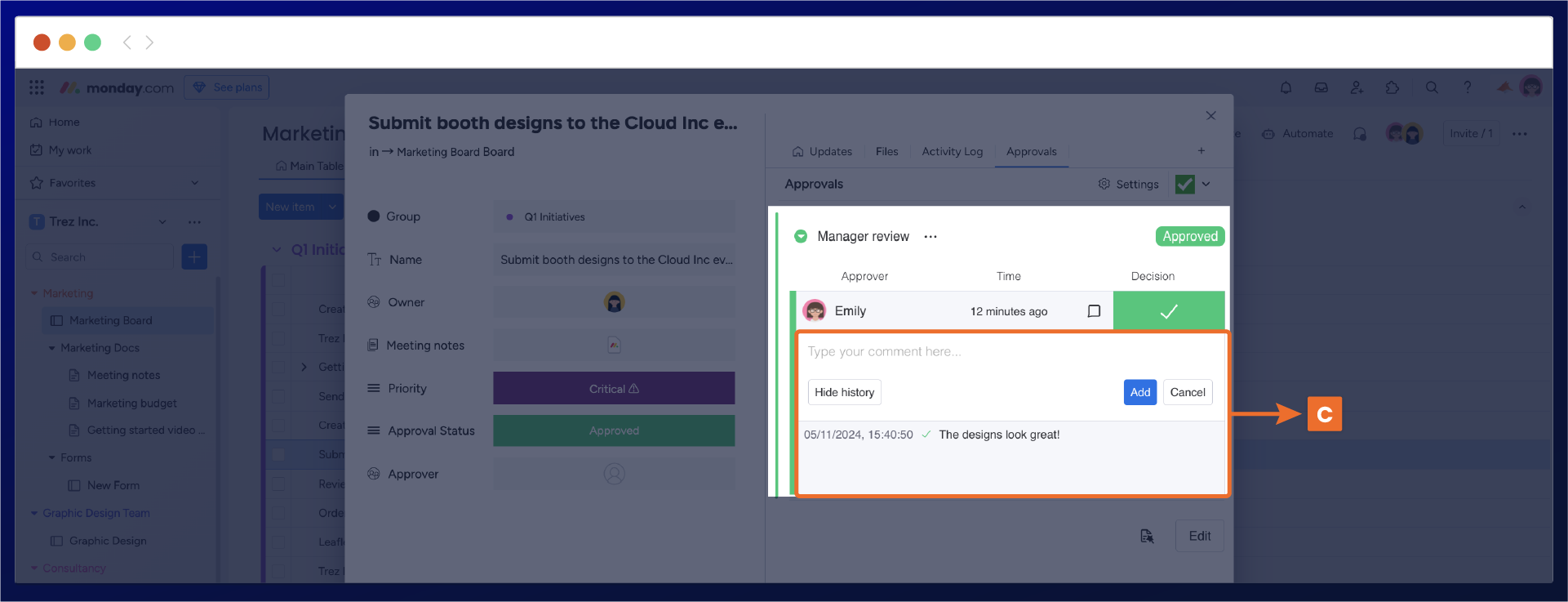The image size is (1568, 602).
Task: Expand the Favorites section chevron
Action: [x=194, y=183]
